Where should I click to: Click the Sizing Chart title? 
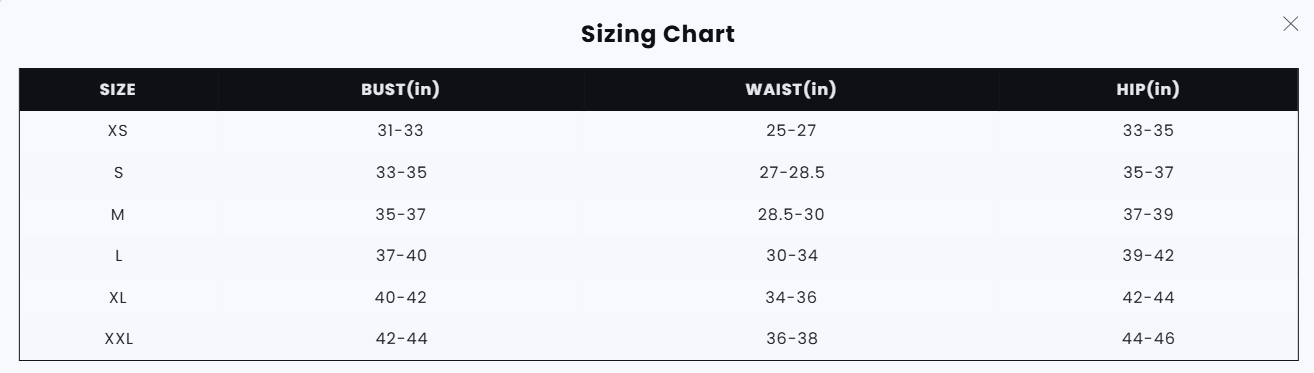coord(658,34)
